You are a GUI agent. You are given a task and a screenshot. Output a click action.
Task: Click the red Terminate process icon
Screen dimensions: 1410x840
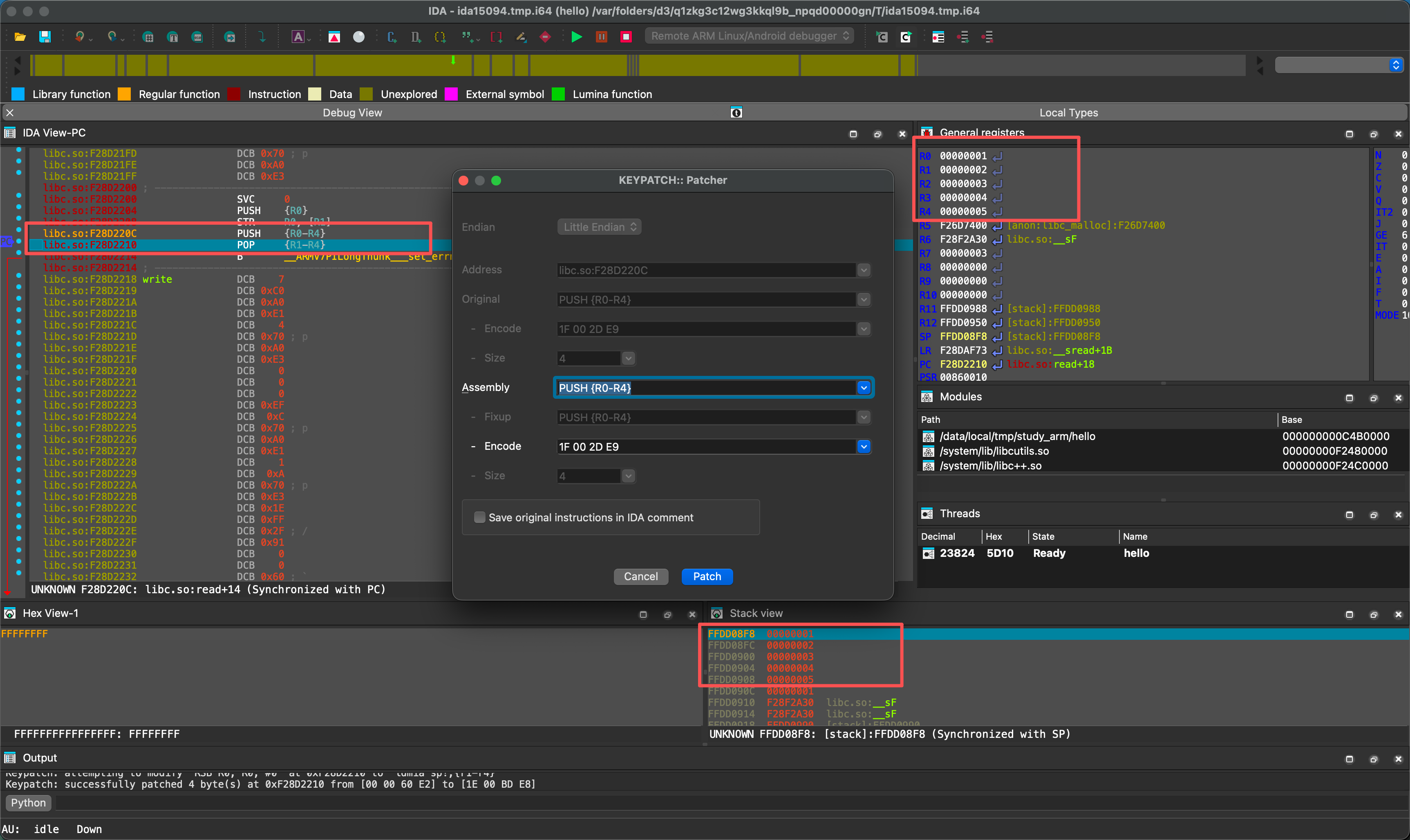tap(625, 37)
